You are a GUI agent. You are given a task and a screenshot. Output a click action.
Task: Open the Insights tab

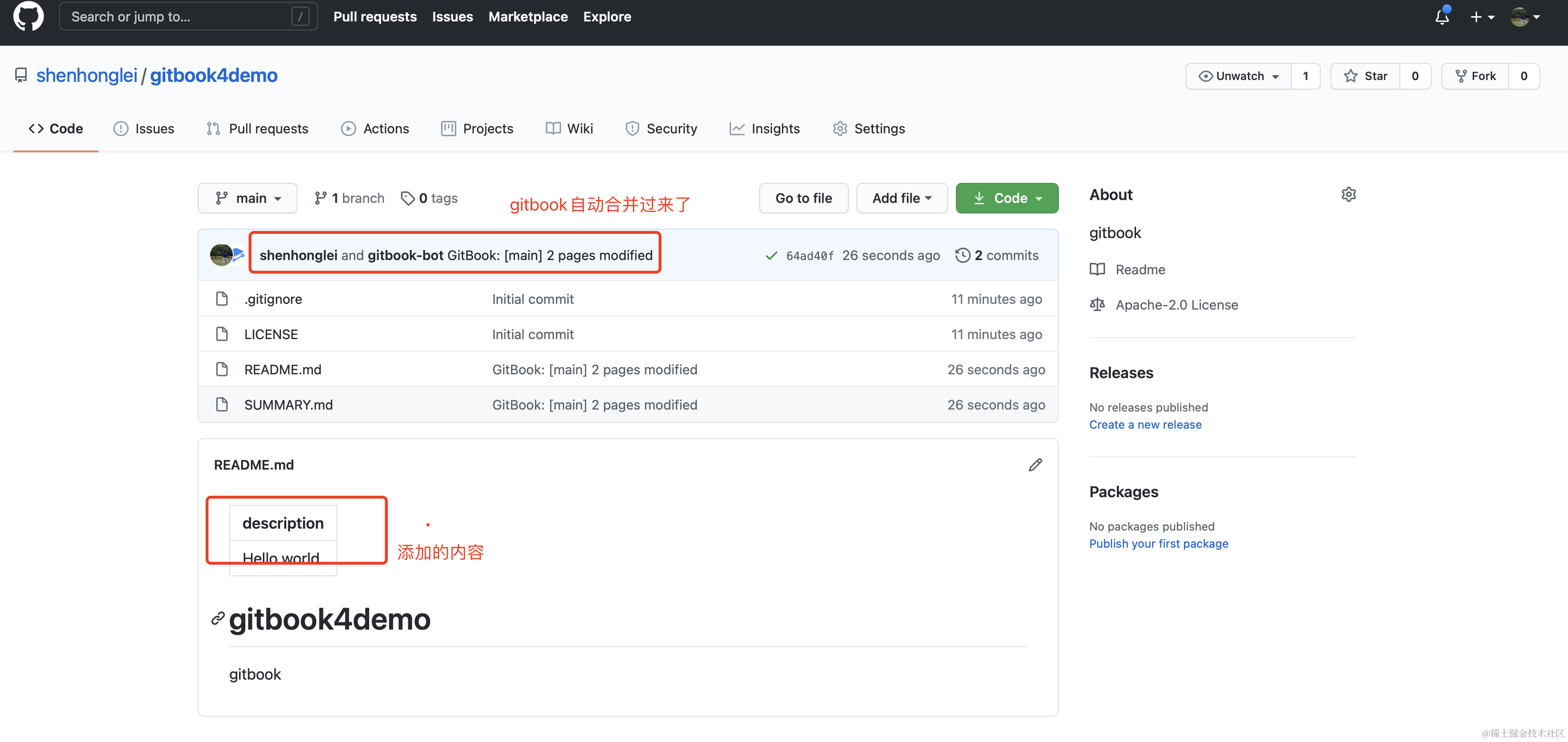(764, 129)
